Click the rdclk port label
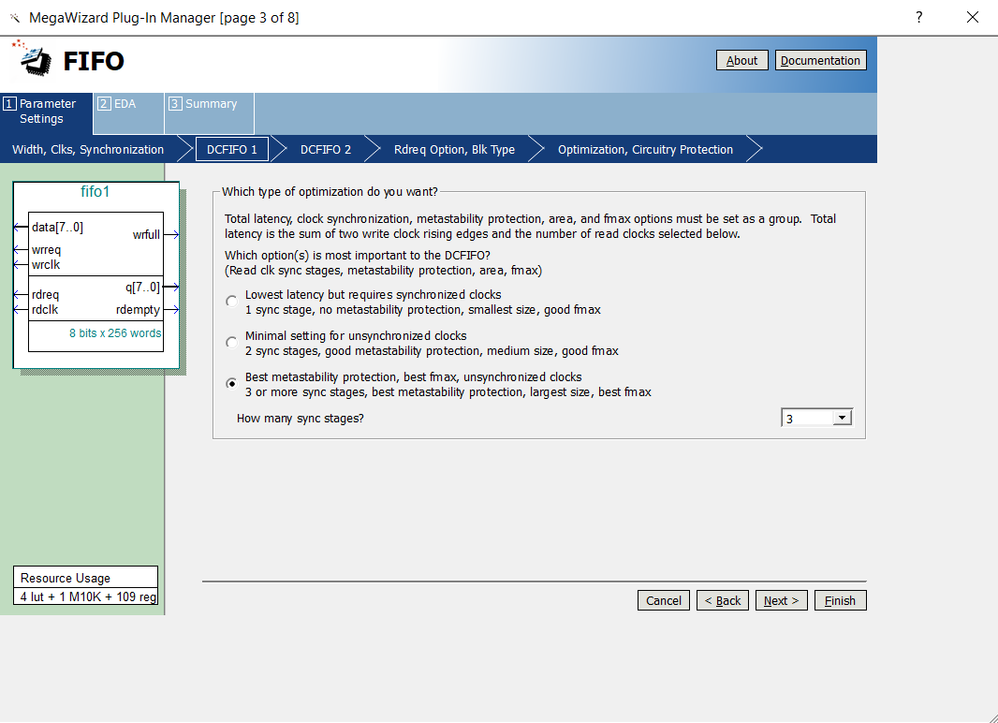Screen dimensions: 998x723 point(45,310)
